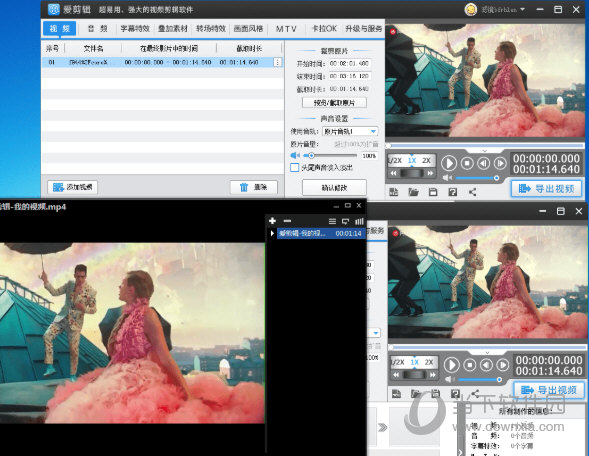Set 1/2X playback speed in lower editor window
The width and height of the screenshot is (589, 456).
(397, 362)
